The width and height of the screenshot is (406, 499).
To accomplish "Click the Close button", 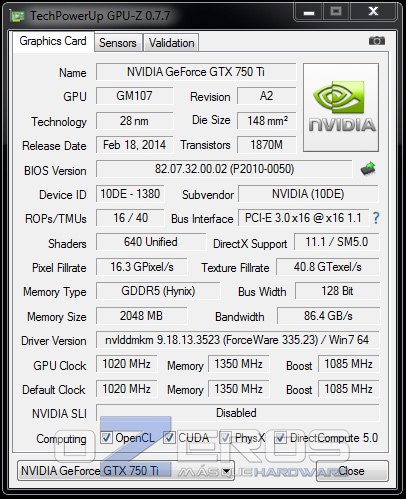I will coord(352,471).
